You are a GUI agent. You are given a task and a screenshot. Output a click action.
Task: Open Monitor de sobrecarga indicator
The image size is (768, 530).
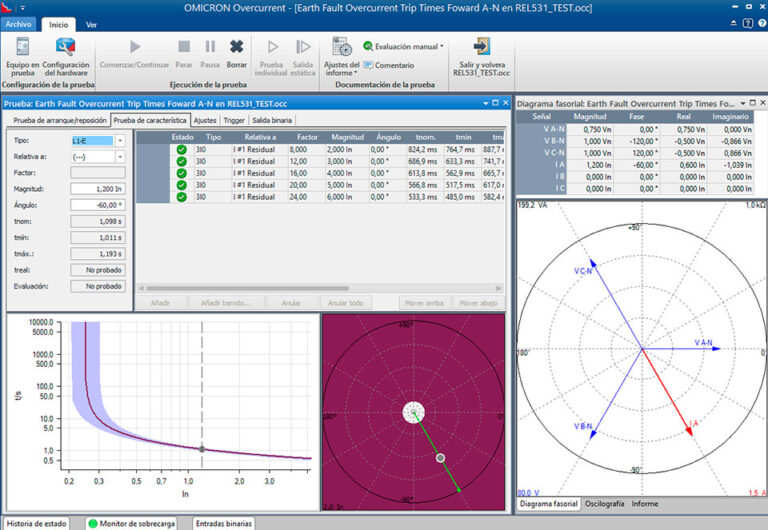tap(131, 524)
